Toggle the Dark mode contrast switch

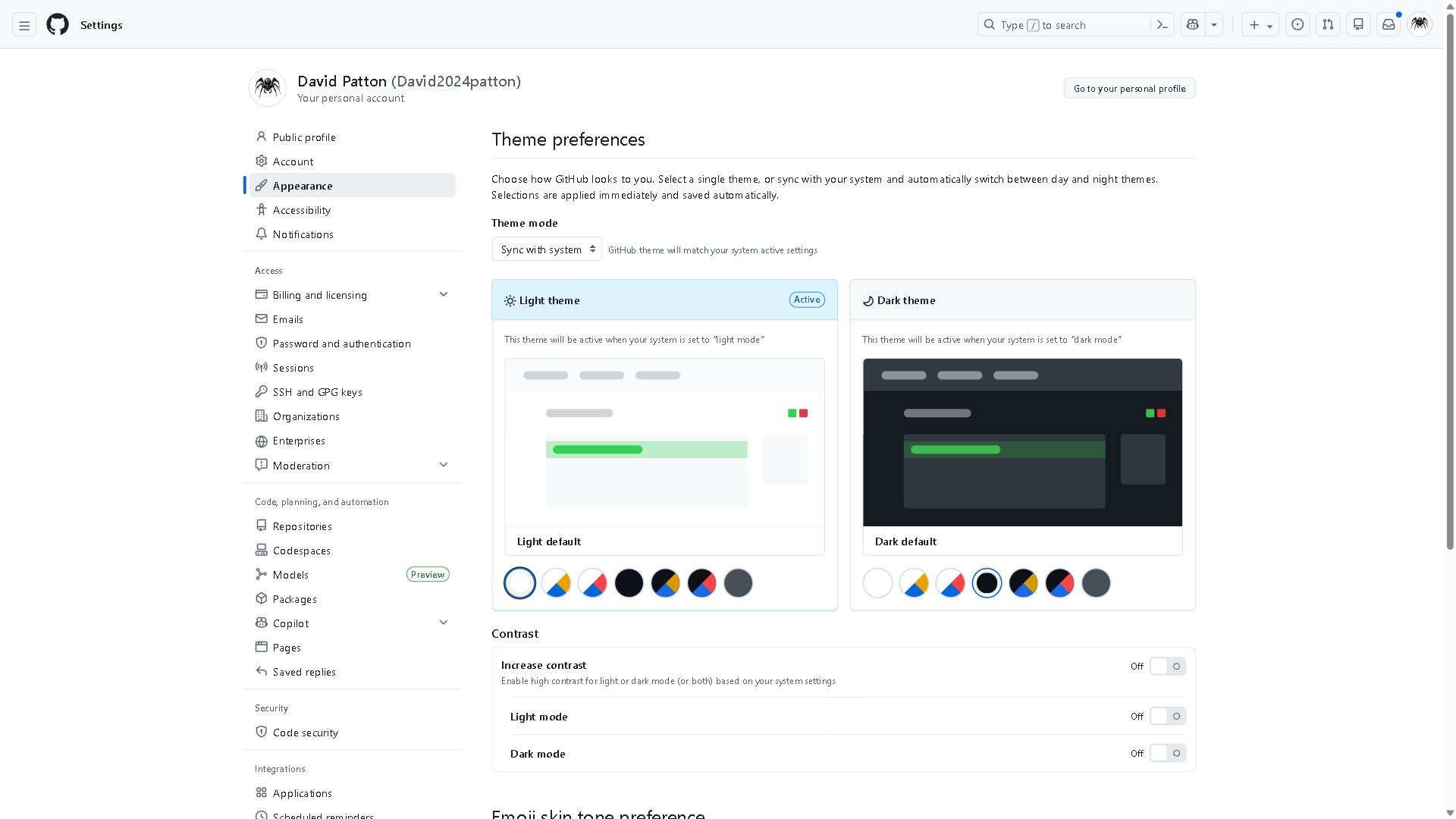pyautogui.click(x=1167, y=754)
